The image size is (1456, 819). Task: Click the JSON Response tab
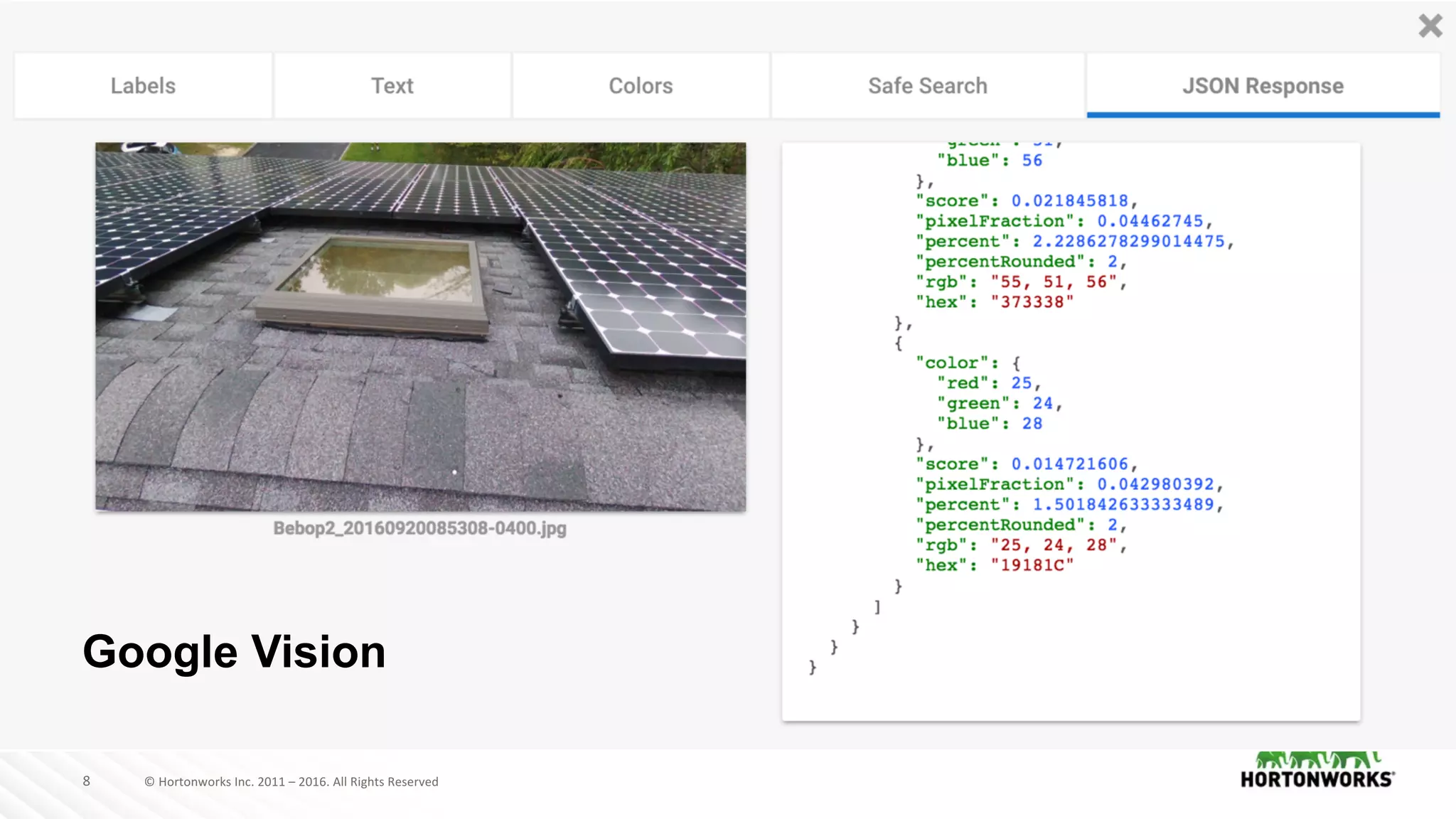pyautogui.click(x=1263, y=86)
